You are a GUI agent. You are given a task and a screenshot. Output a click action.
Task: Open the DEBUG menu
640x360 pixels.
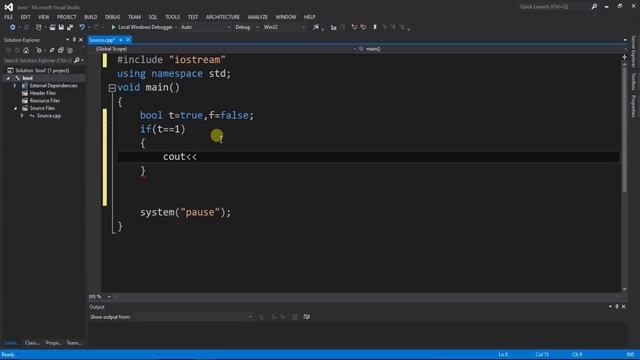[113, 17]
